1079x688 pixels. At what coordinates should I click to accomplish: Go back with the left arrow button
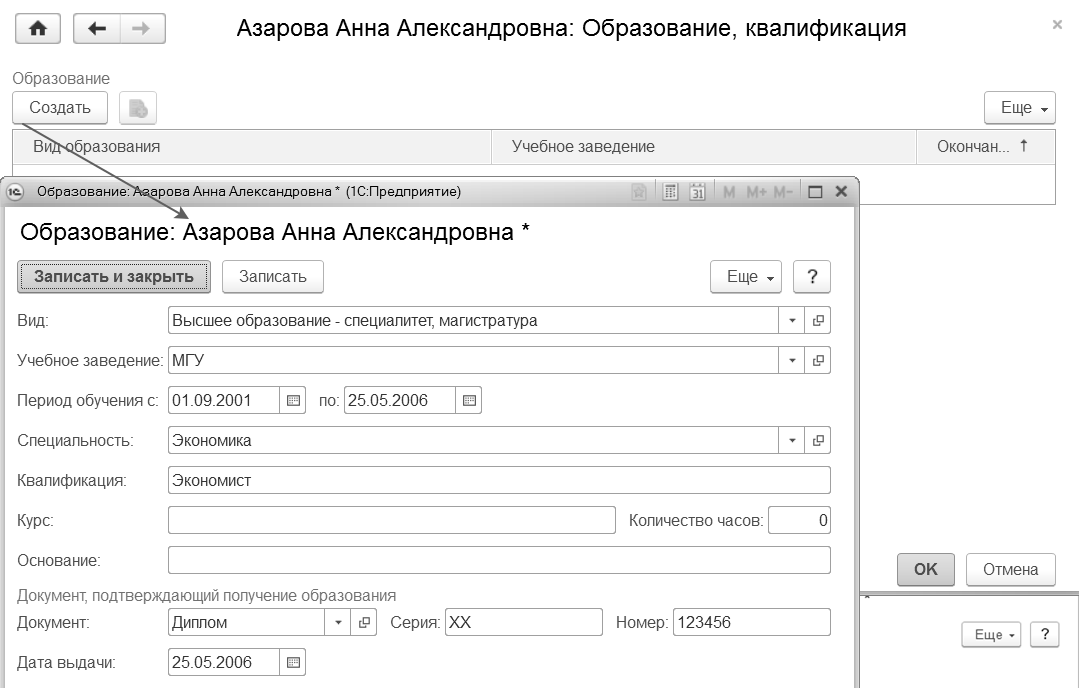97,29
